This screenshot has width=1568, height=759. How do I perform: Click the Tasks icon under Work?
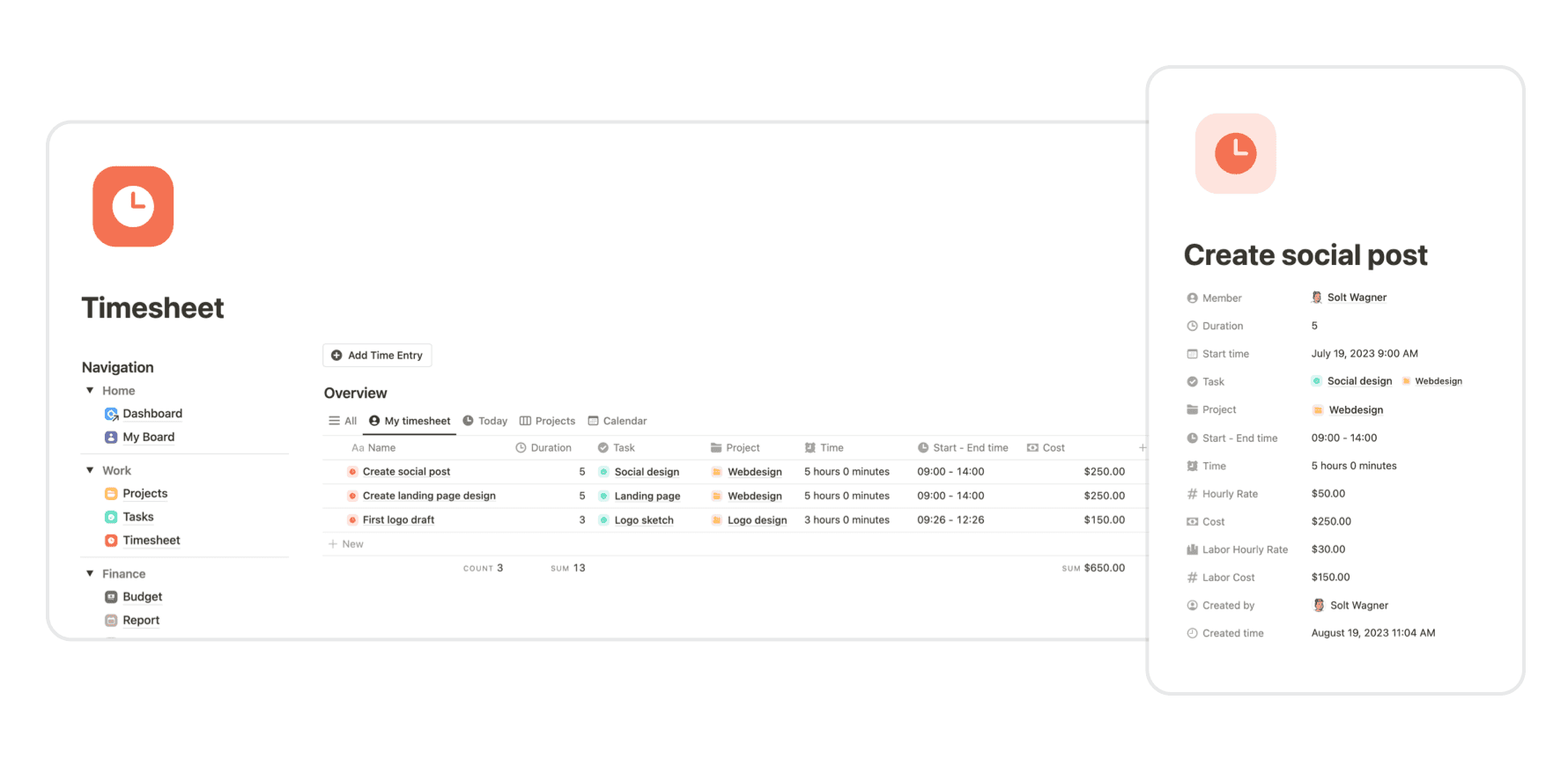(x=111, y=517)
